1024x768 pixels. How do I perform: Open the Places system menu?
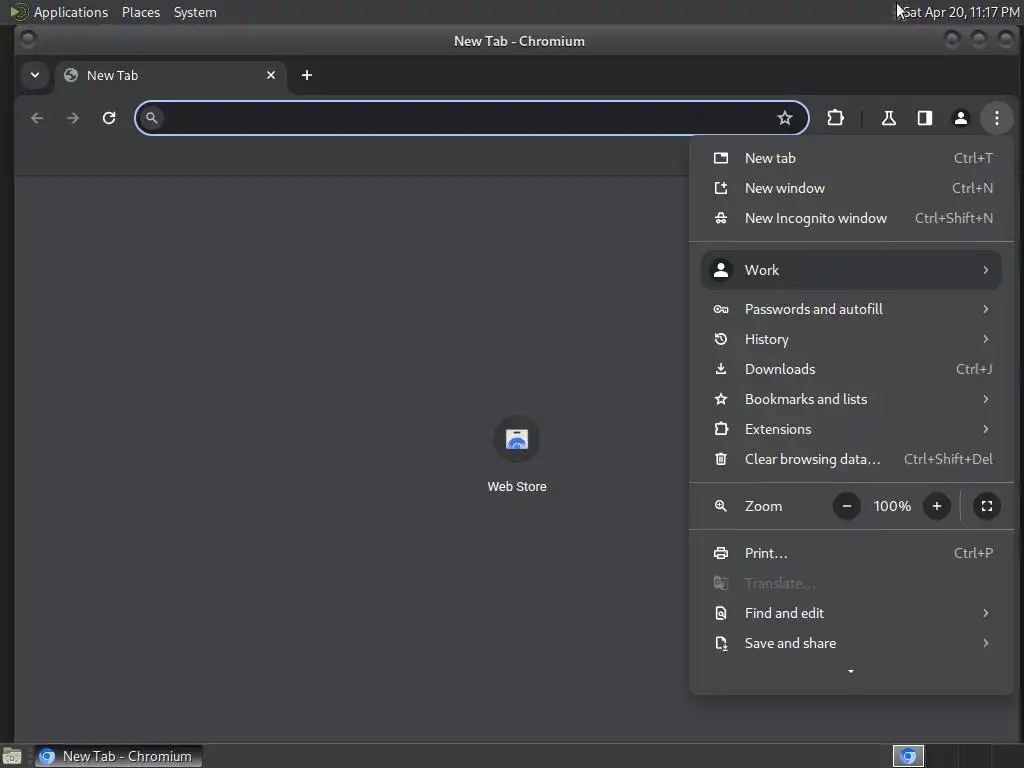[x=140, y=12]
